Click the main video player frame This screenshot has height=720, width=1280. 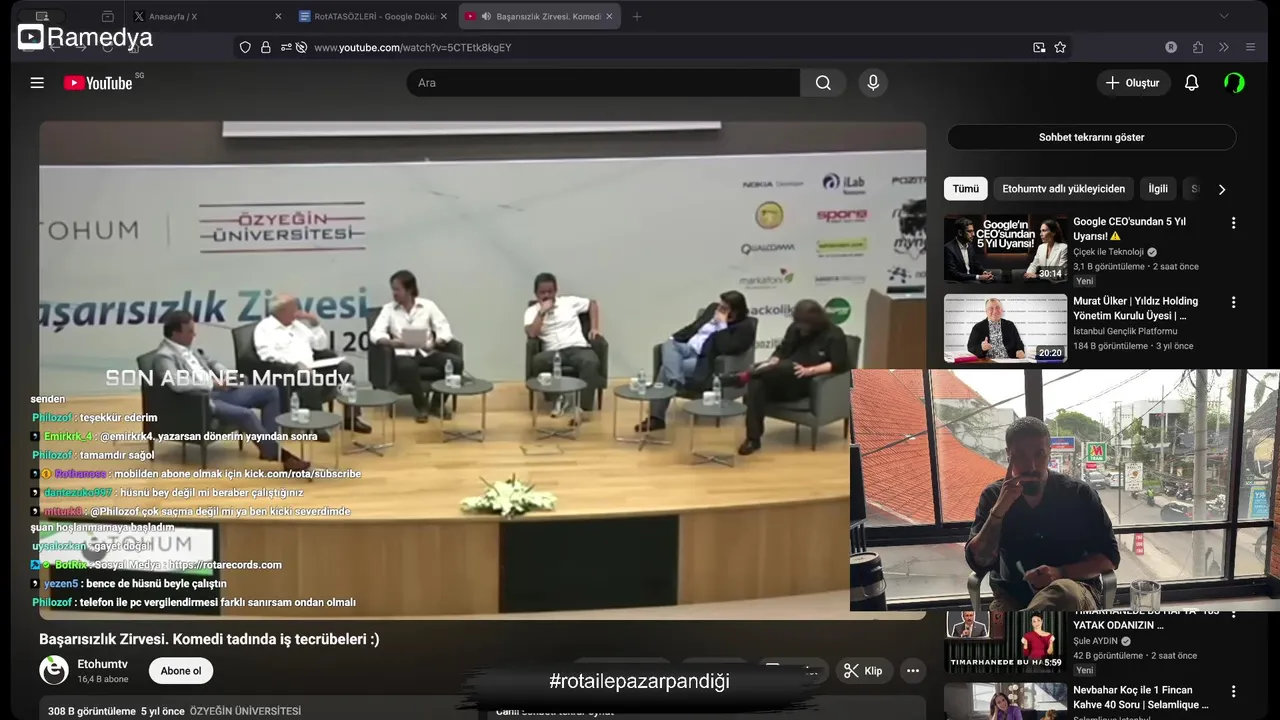click(x=482, y=370)
